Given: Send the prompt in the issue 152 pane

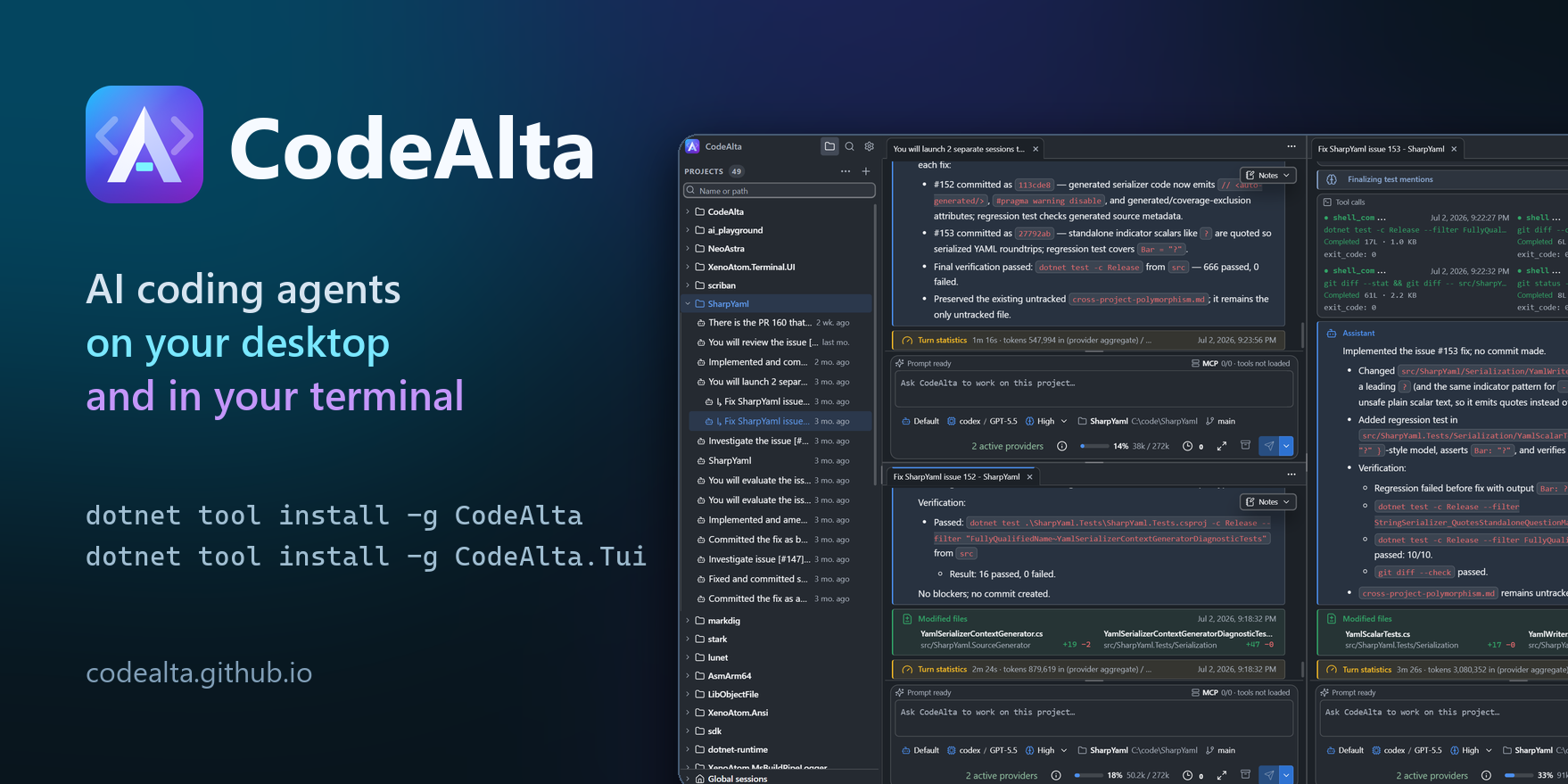Looking at the screenshot, I should (1268, 775).
